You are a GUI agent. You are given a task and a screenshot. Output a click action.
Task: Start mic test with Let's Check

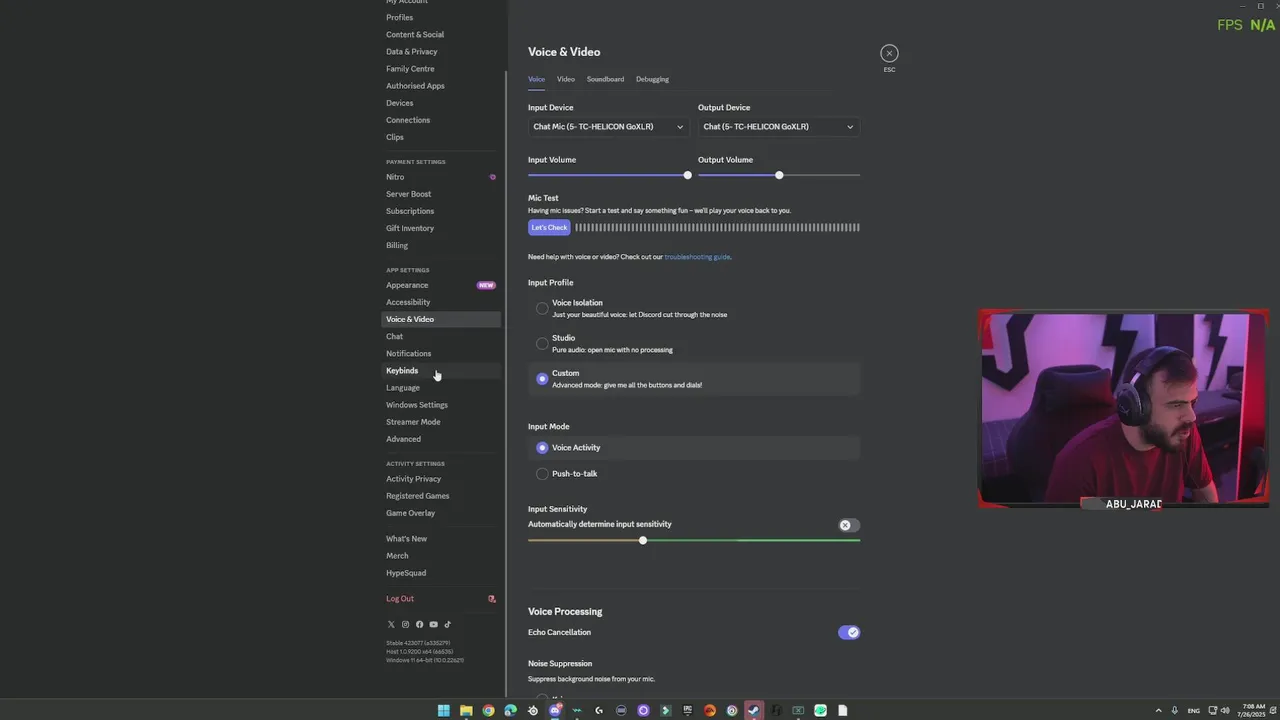549,228
